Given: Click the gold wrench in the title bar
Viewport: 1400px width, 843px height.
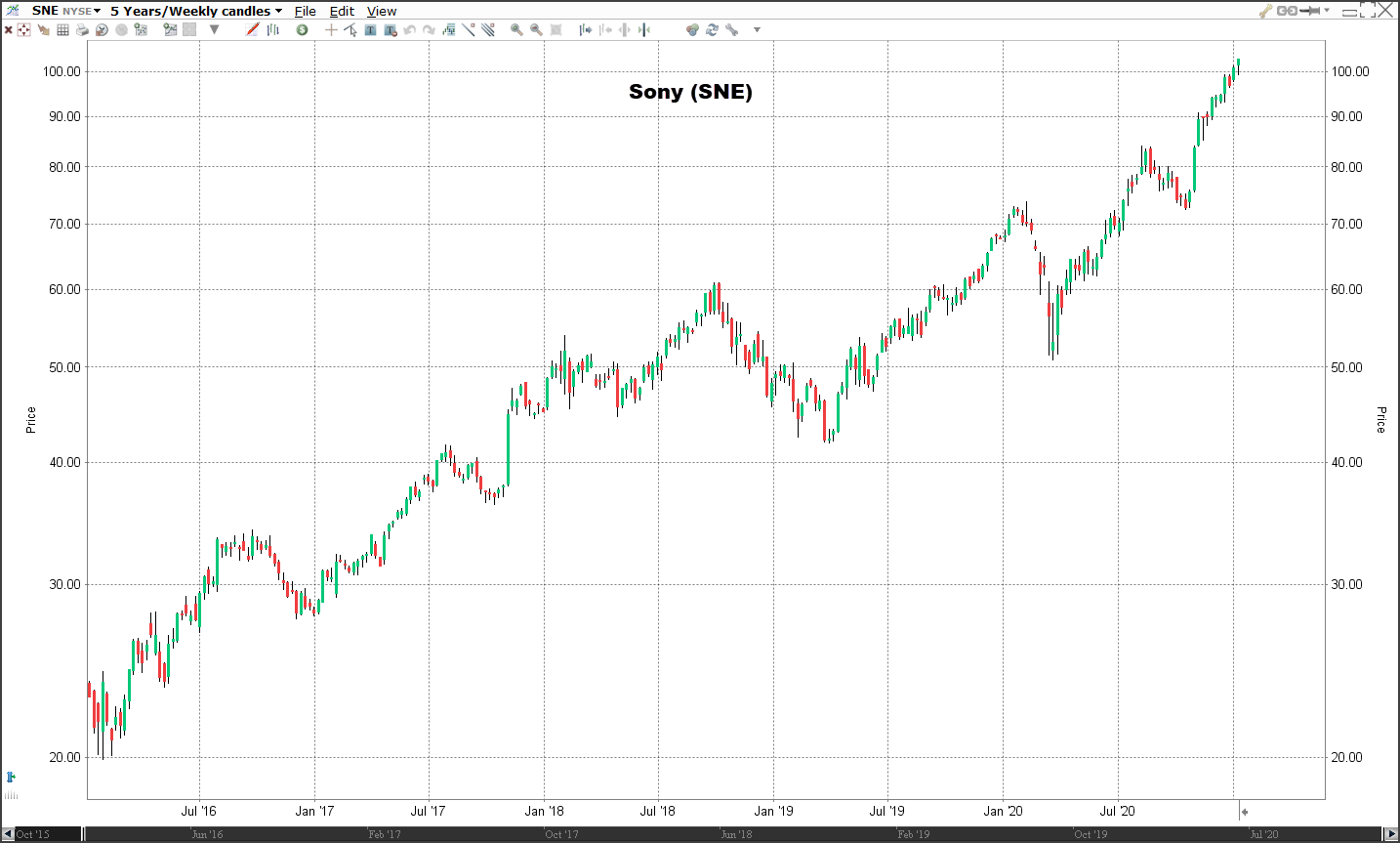Looking at the screenshot, I should click(1265, 11).
